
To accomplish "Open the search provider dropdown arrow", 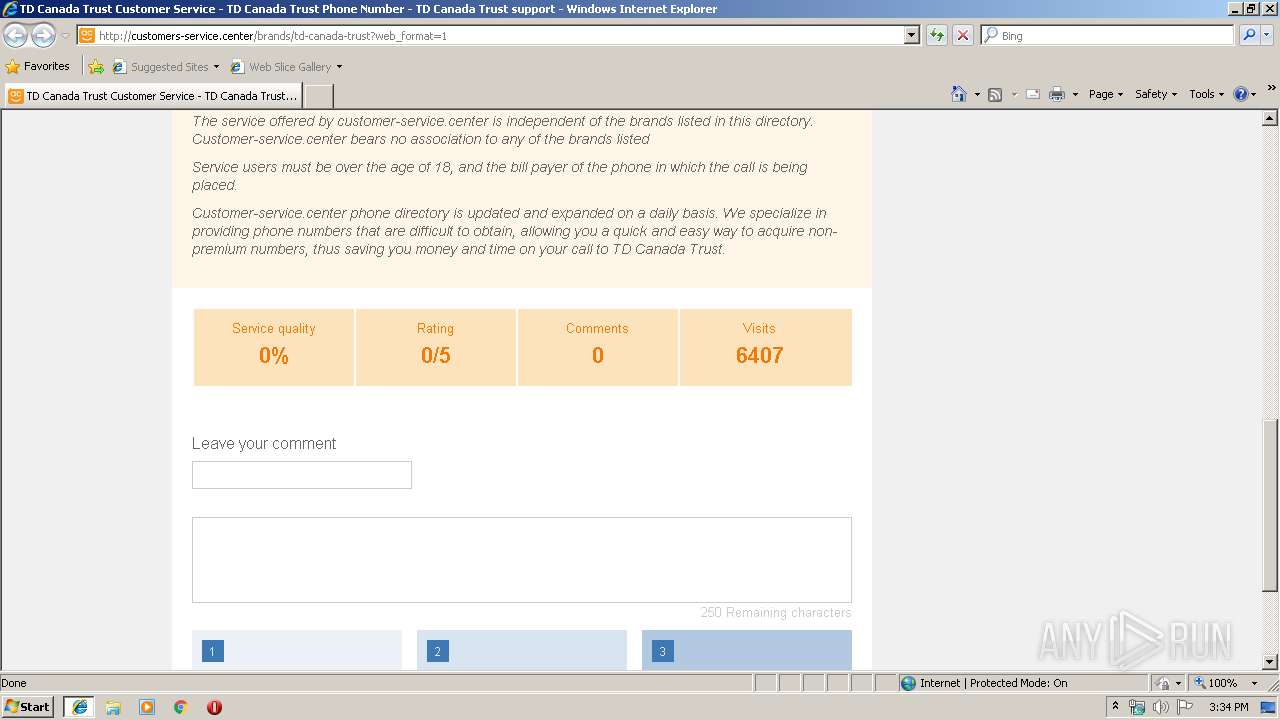I will pyautogui.click(x=1267, y=35).
